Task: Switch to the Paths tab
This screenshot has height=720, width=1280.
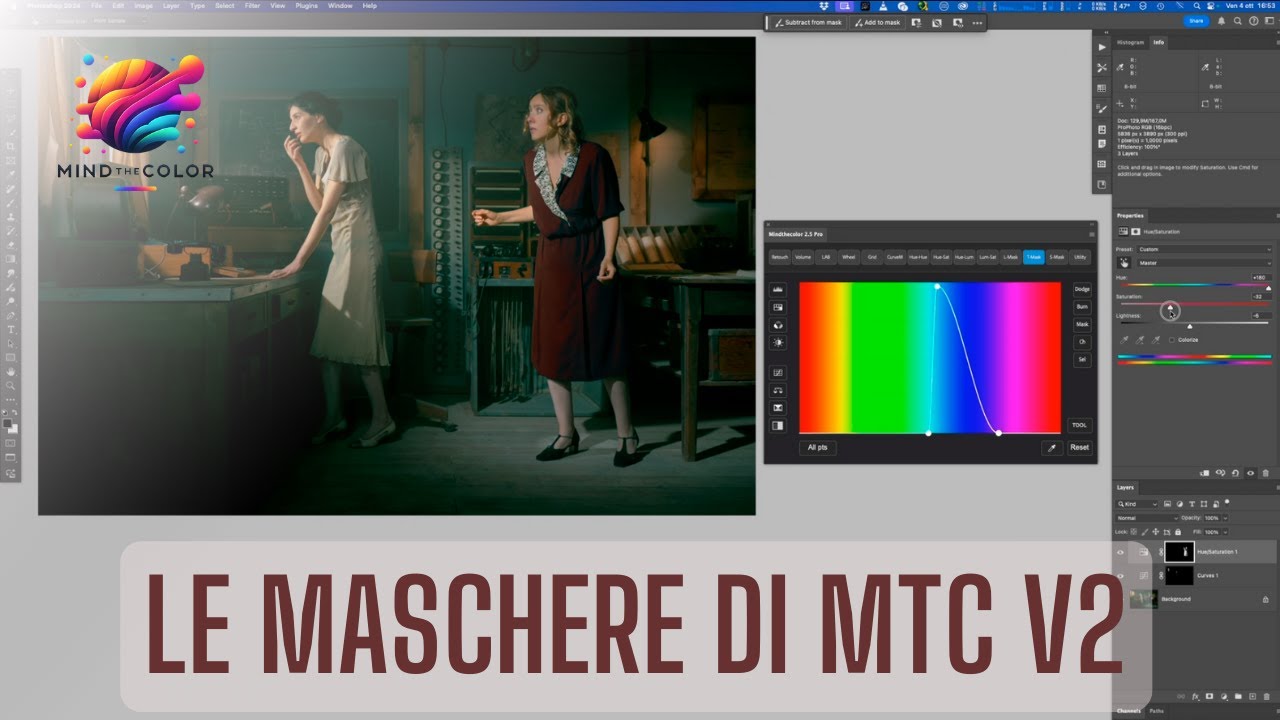Action: (1155, 711)
